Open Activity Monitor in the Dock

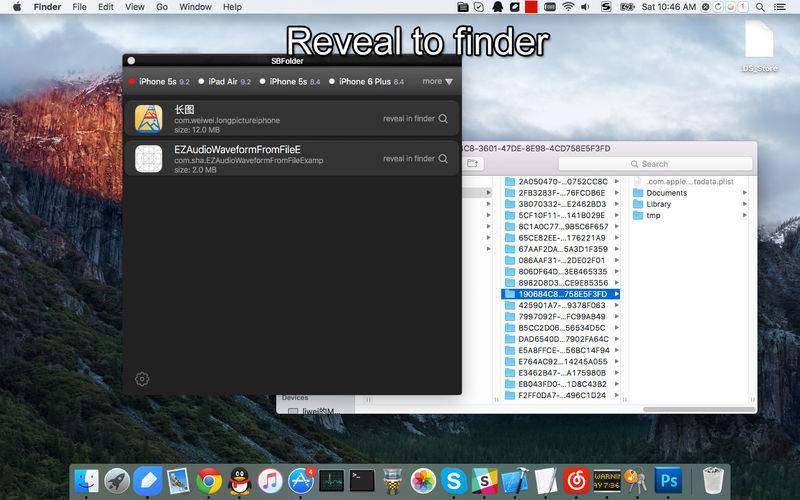(x=332, y=481)
